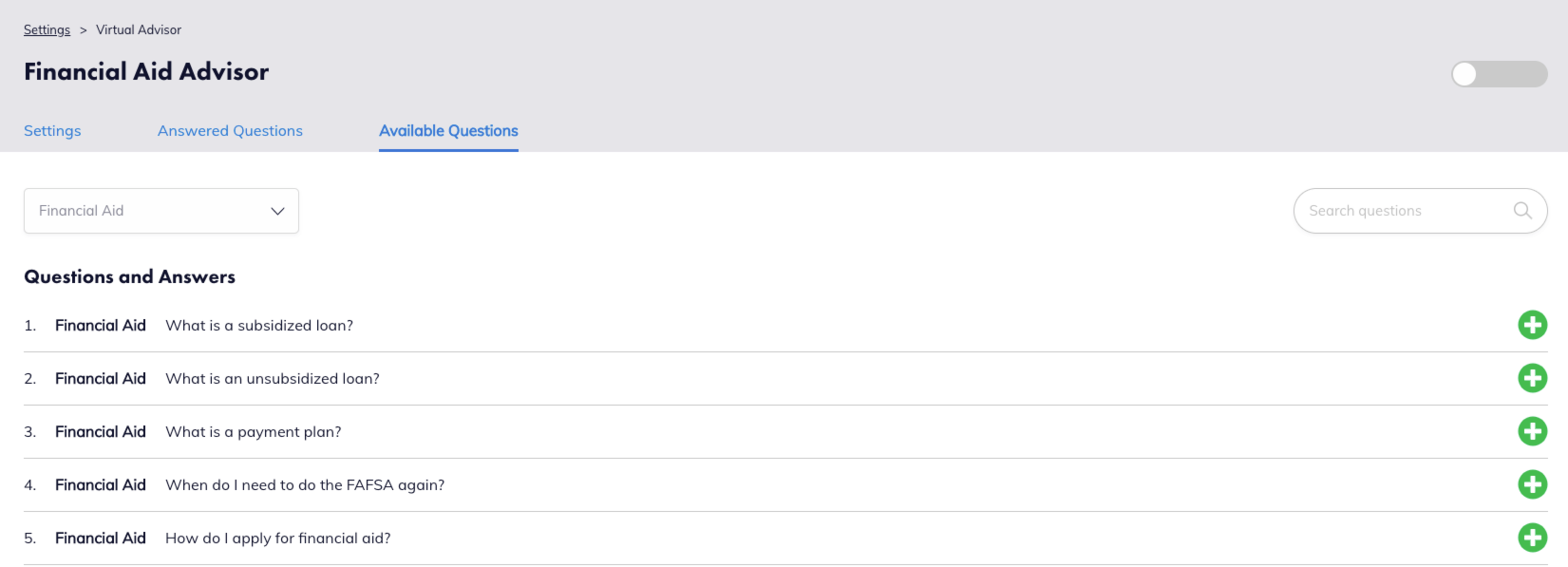Select the Available Questions tab
The width and height of the screenshot is (1568, 567).
[x=448, y=131]
